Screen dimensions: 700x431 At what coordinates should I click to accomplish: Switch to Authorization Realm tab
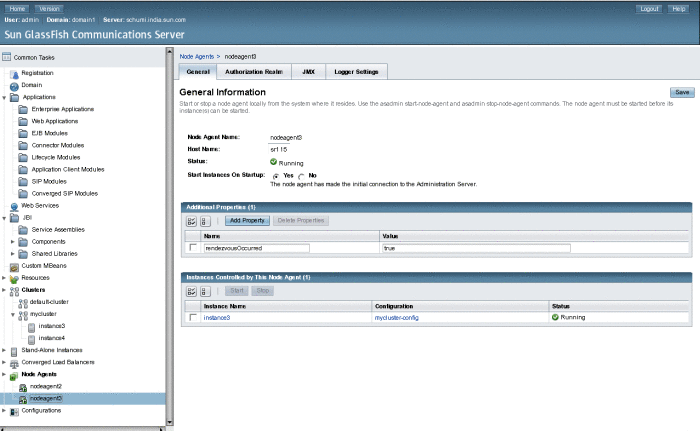pyautogui.click(x=254, y=72)
